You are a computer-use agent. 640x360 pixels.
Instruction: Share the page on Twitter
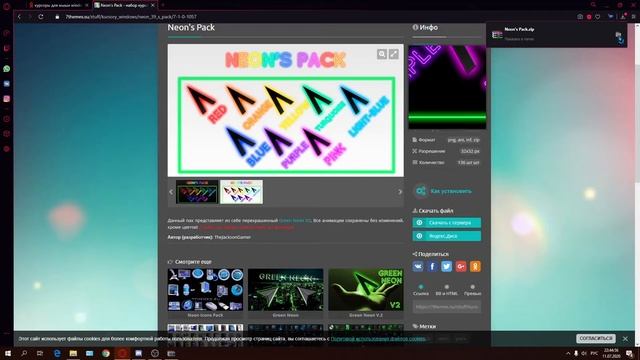(447, 266)
